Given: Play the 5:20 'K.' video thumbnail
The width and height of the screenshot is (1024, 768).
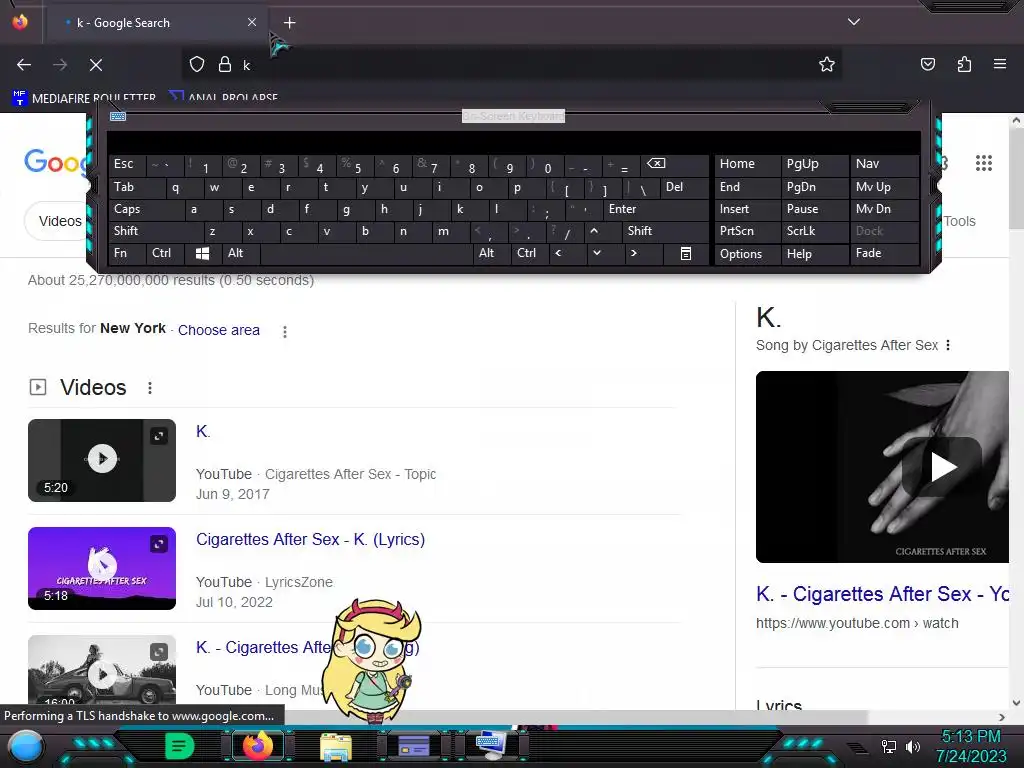Looking at the screenshot, I should point(102,460).
